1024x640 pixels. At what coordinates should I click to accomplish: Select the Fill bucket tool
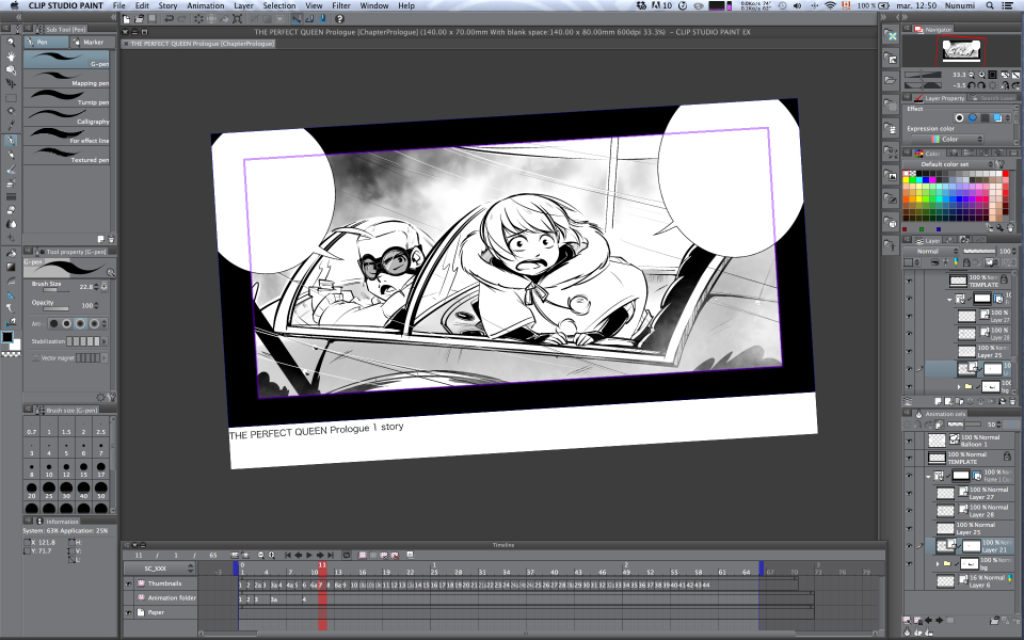coord(10,253)
